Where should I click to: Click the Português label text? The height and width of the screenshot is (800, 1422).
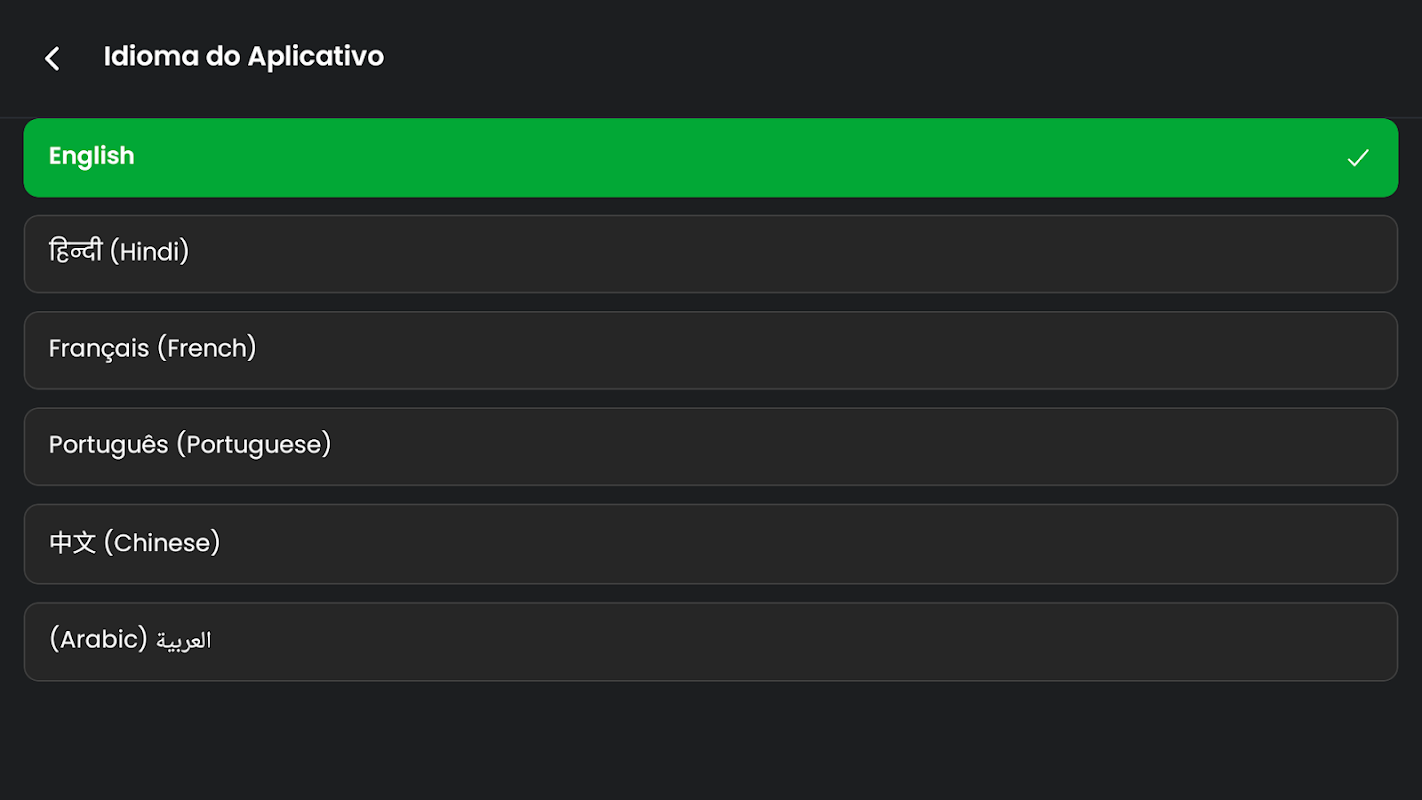pyautogui.click(x=109, y=445)
